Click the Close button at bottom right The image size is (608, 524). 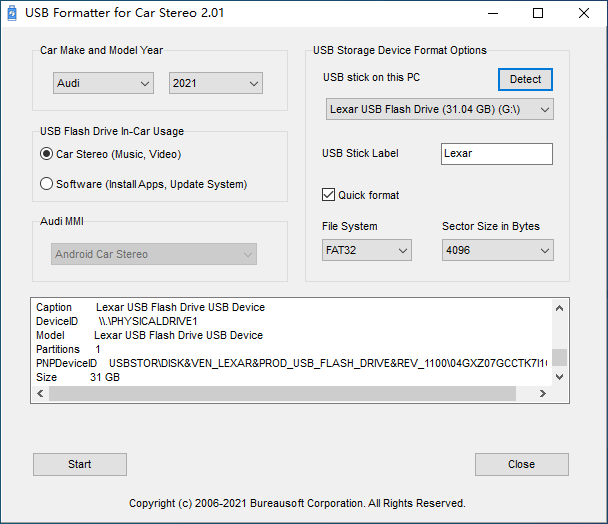tap(521, 464)
